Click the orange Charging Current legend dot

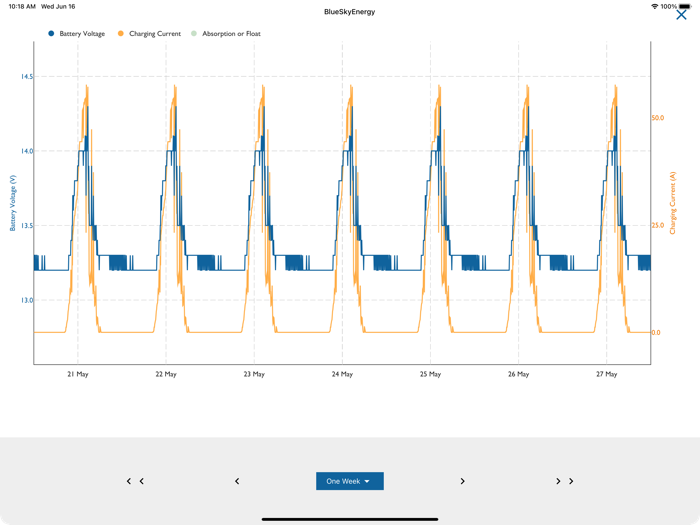(x=121, y=34)
